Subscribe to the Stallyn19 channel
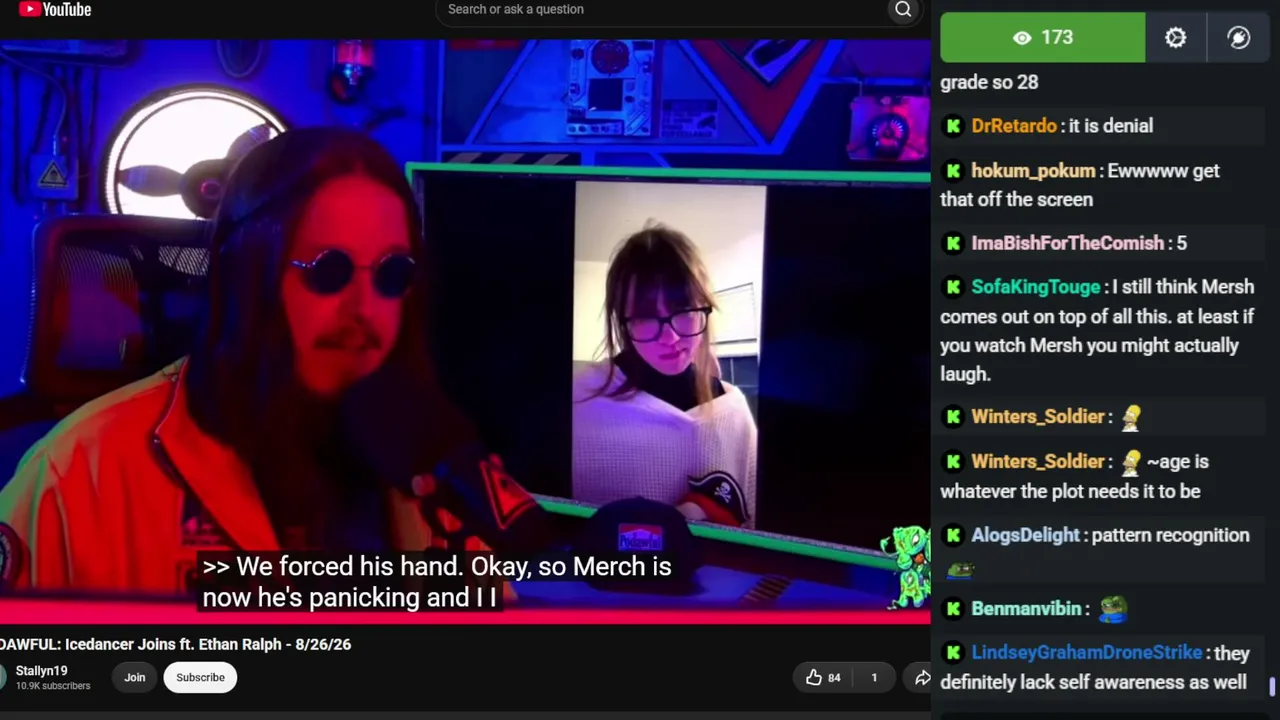The width and height of the screenshot is (1280, 720). (200, 678)
